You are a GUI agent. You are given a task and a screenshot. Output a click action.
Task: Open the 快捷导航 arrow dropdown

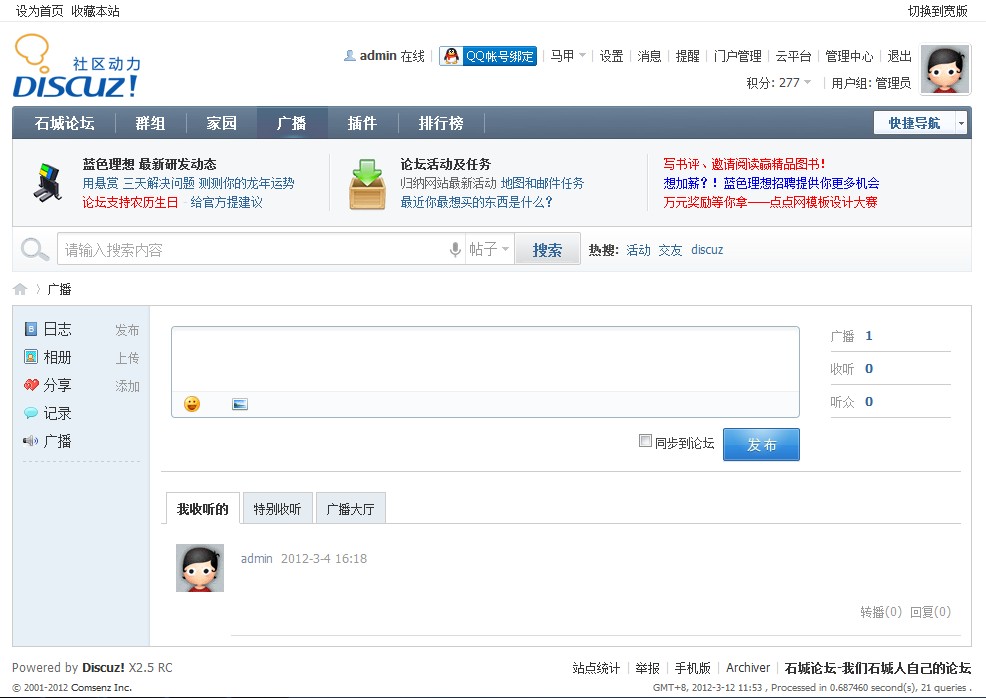tap(961, 123)
